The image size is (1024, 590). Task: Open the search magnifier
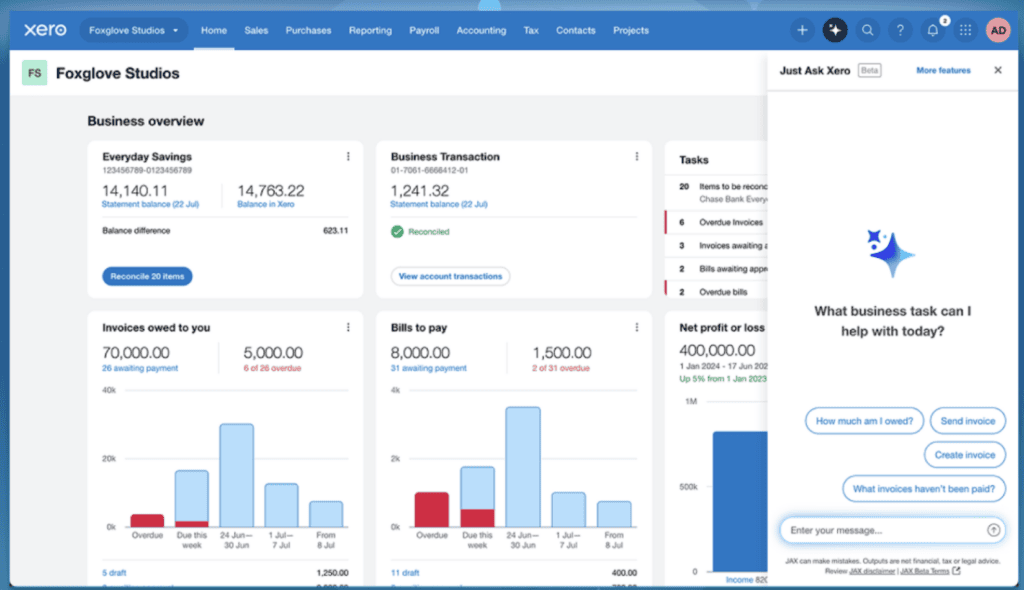pyautogui.click(x=867, y=30)
